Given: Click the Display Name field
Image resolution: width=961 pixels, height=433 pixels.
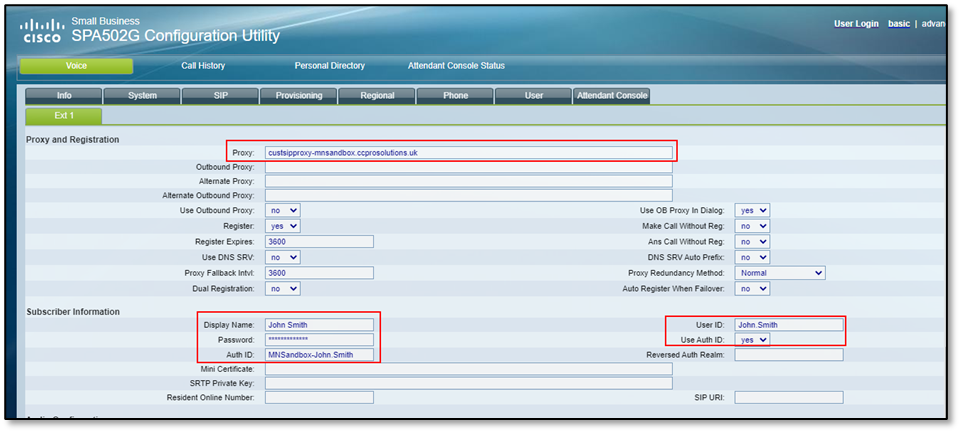Looking at the screenshot, I should [319, 325].
